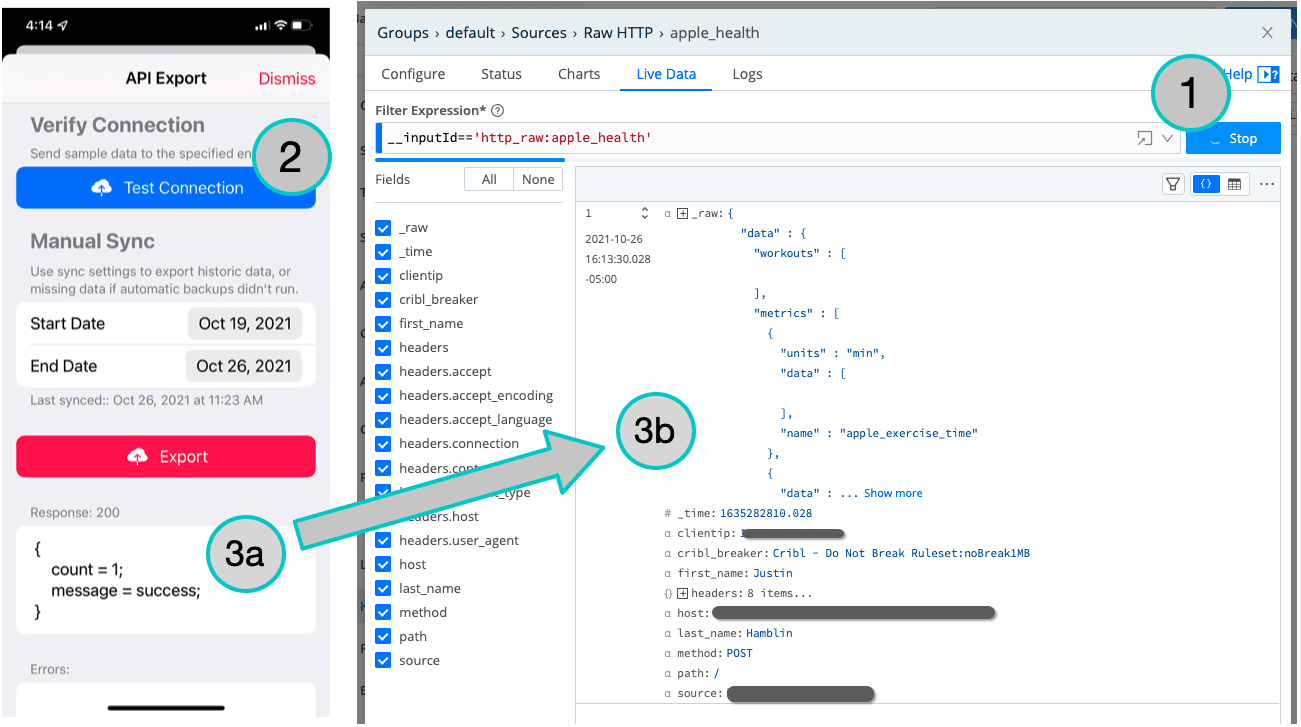1301x727 pixels.
Task: Open the three-dot more options menu
Action: tap(1267, 184)
